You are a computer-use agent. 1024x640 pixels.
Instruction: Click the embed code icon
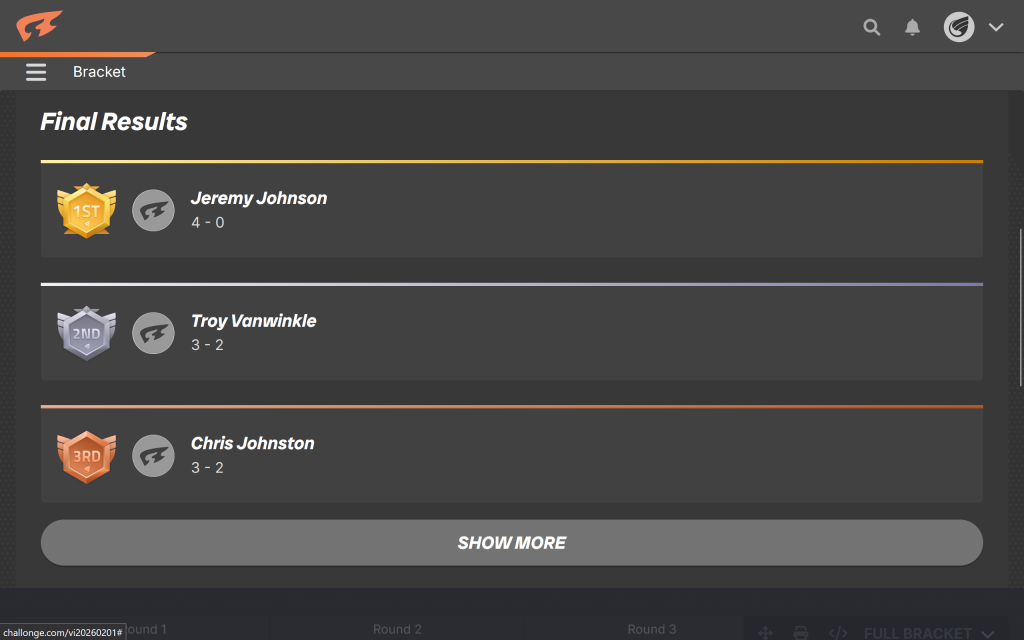coord(838,632)
